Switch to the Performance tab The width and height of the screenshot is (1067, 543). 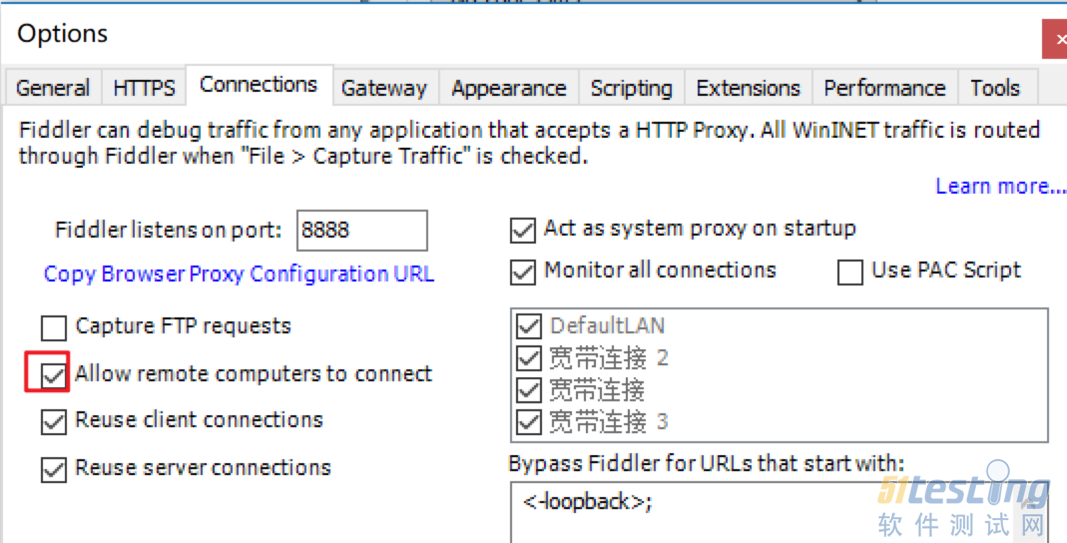point(884,88)
